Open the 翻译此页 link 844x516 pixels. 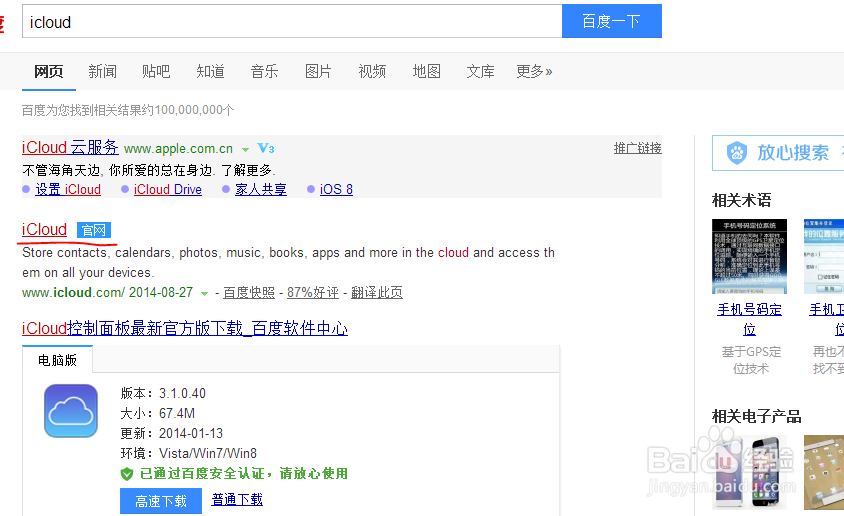tap(377, 293)
